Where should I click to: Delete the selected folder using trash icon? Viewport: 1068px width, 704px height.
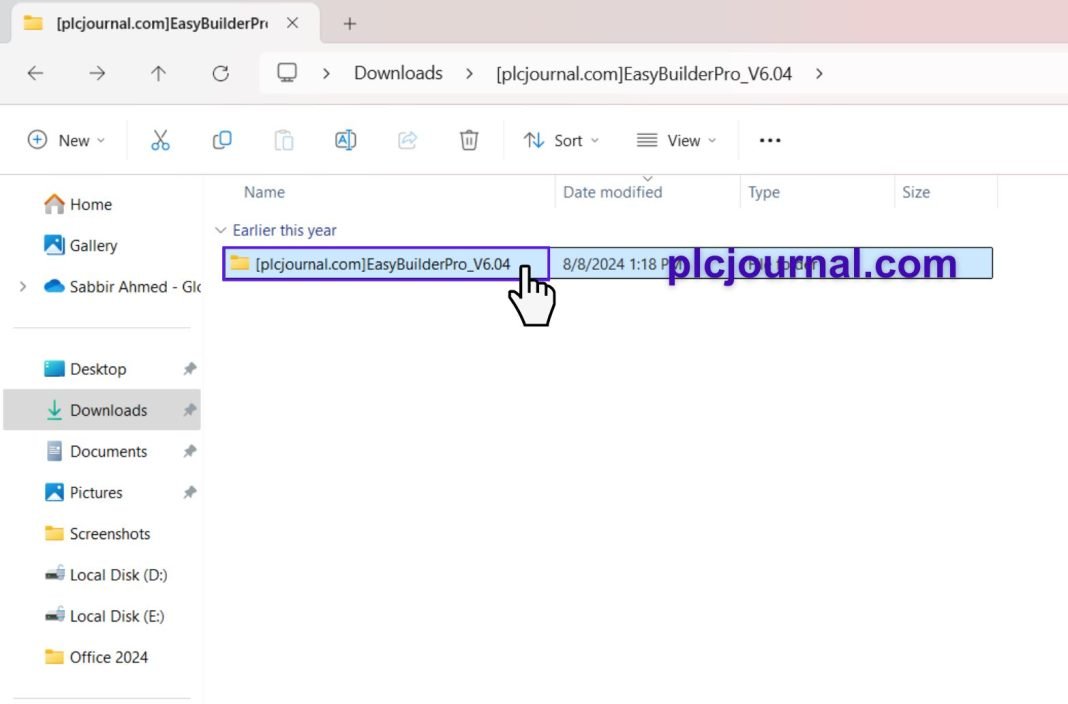coord(468,140)
